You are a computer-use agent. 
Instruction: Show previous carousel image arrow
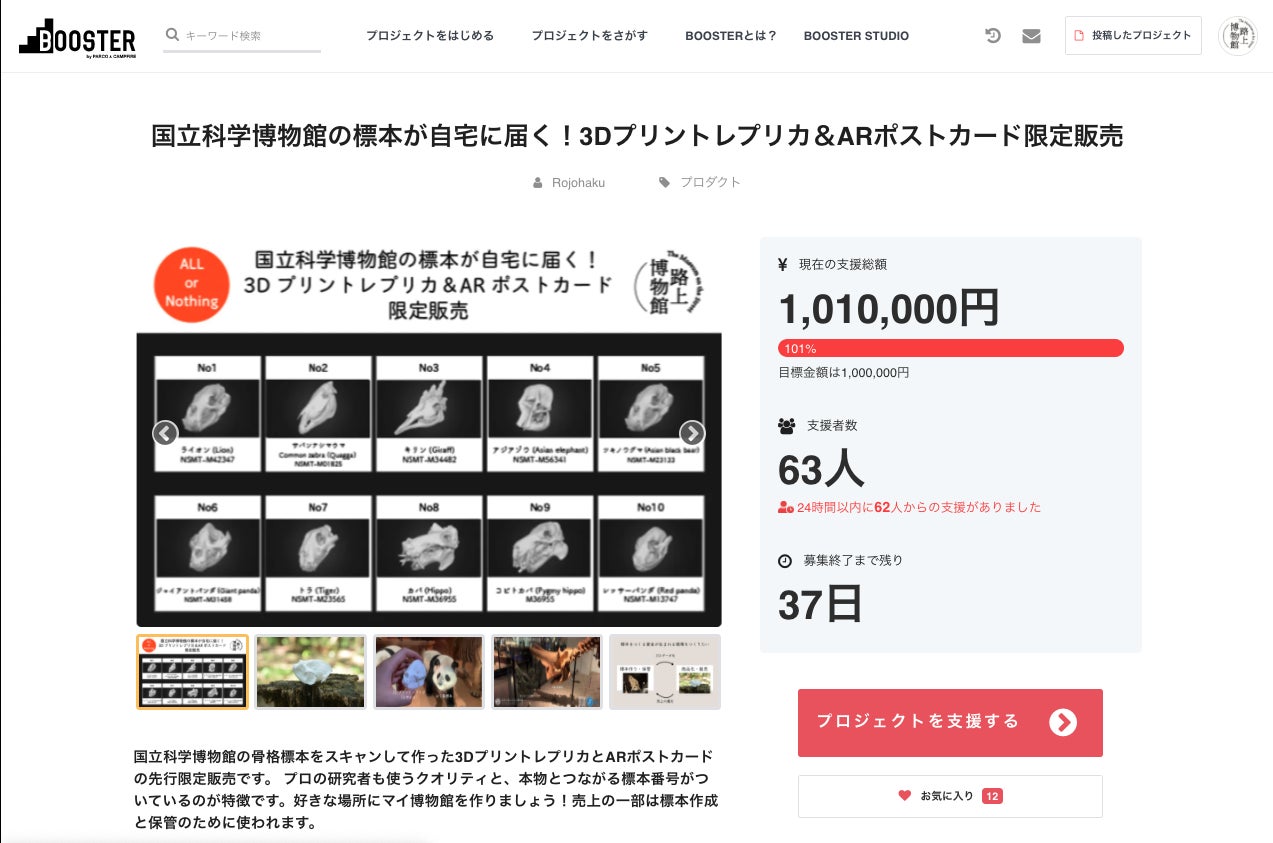pyautogui.click(x=165, y=433)
